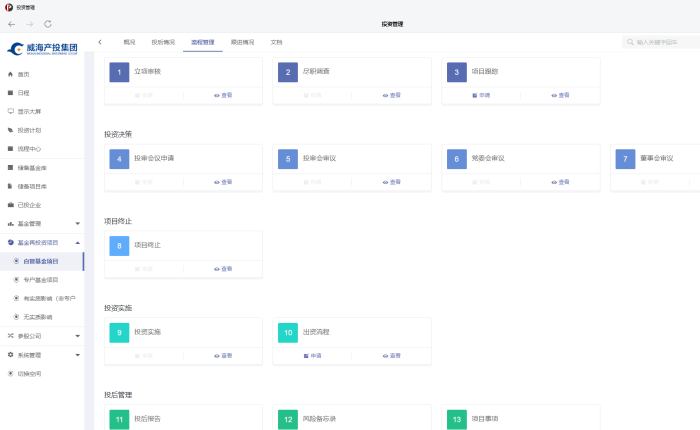The width and height of the screenshot is (700, 430).
Task: Click the number 8 项目终止 step badge
Action: [x=120, y=245]
